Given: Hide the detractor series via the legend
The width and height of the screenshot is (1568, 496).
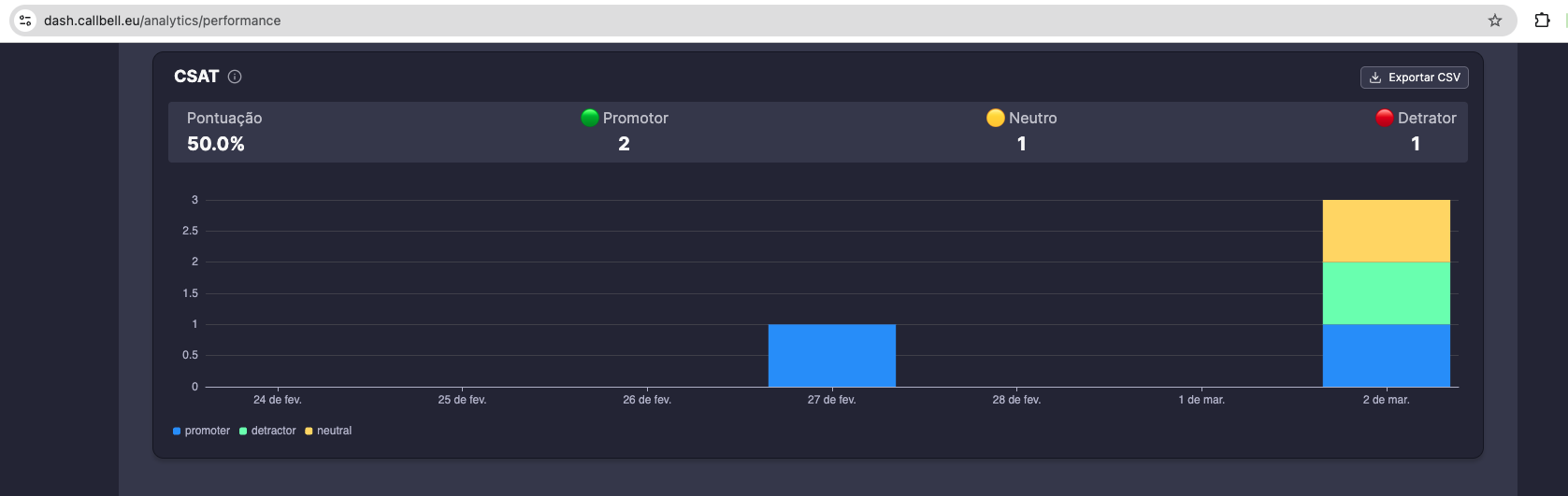Looking at the screenshot, I should tap(267, 431).
